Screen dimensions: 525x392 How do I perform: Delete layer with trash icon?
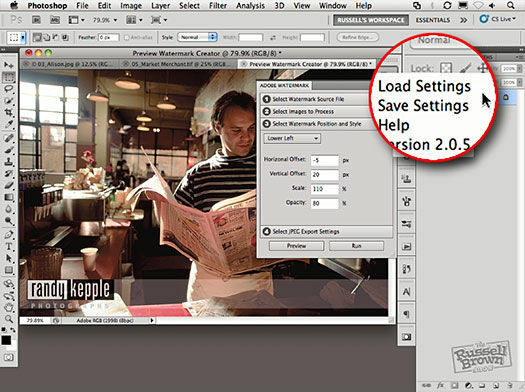511,386
